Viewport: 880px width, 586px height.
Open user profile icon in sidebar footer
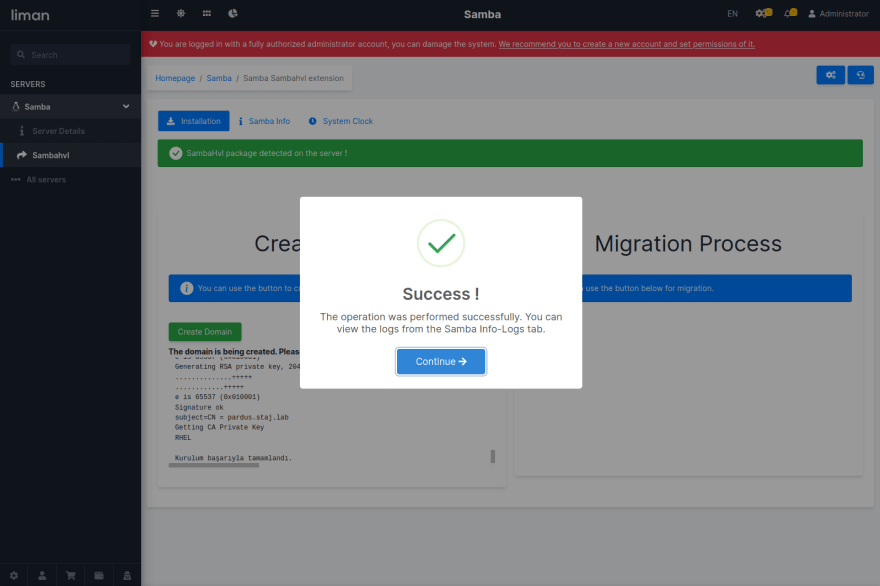tap(42, 575)
